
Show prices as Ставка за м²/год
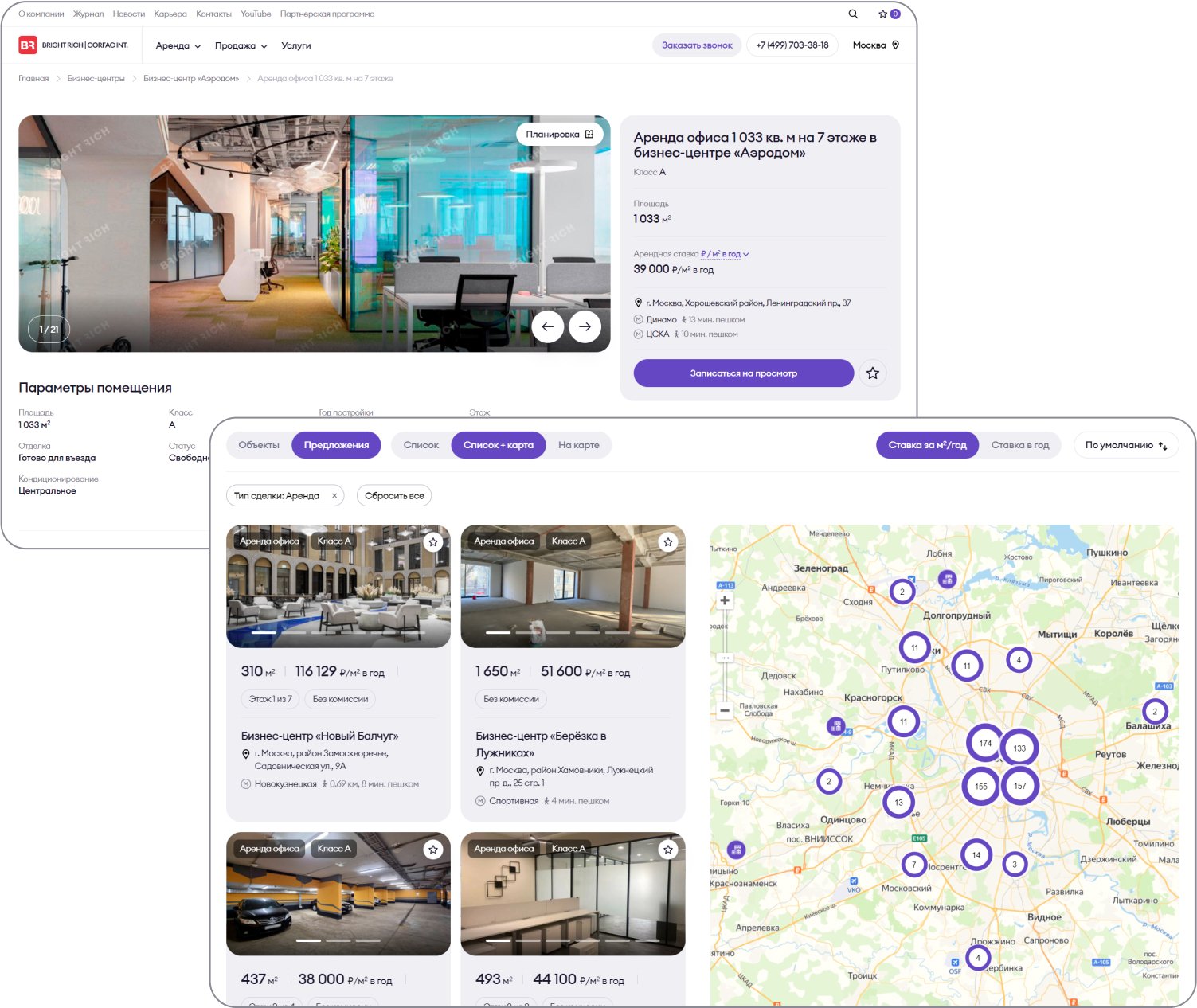928,445
